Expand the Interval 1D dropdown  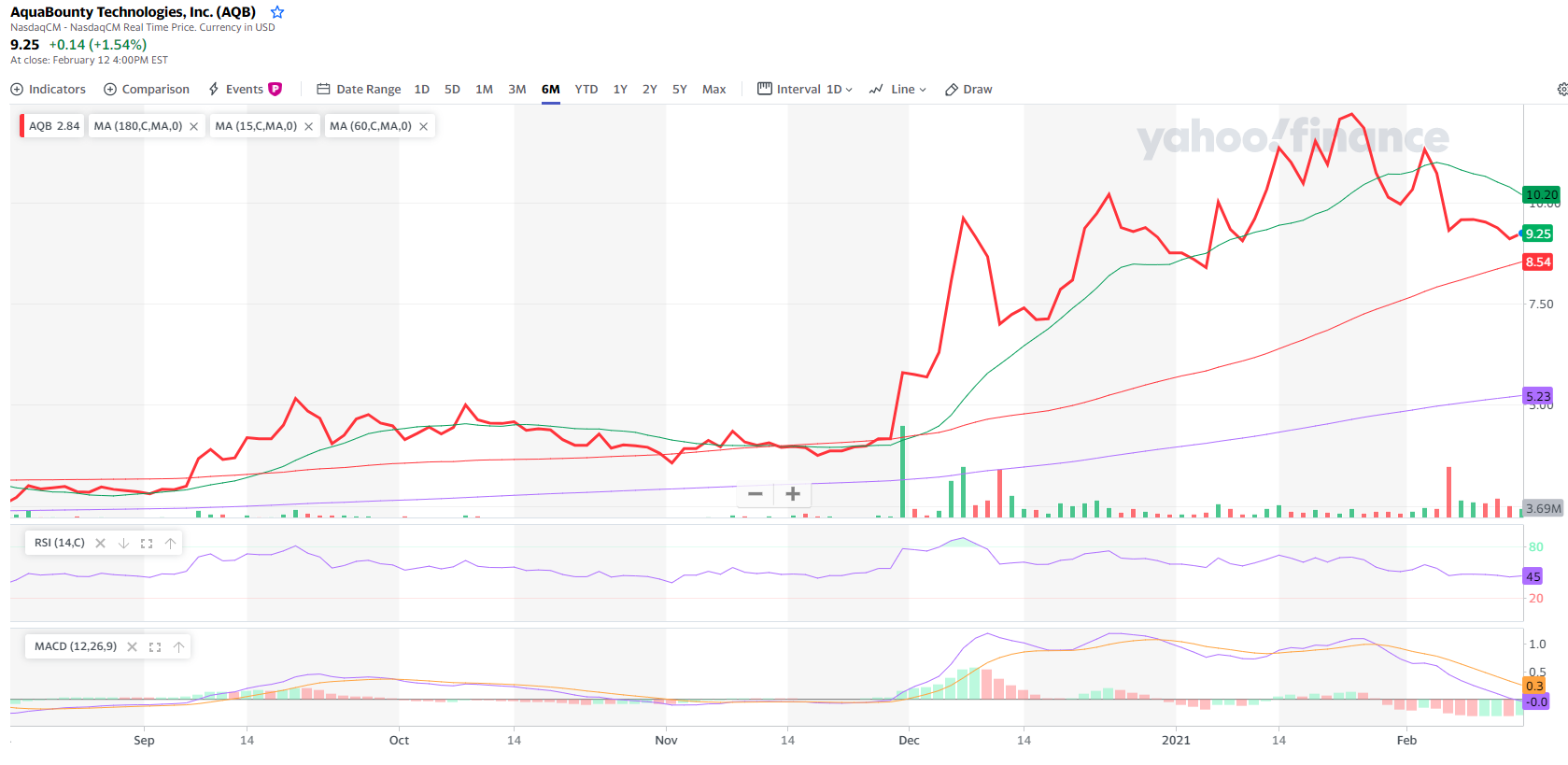click(x=805, y=89)
